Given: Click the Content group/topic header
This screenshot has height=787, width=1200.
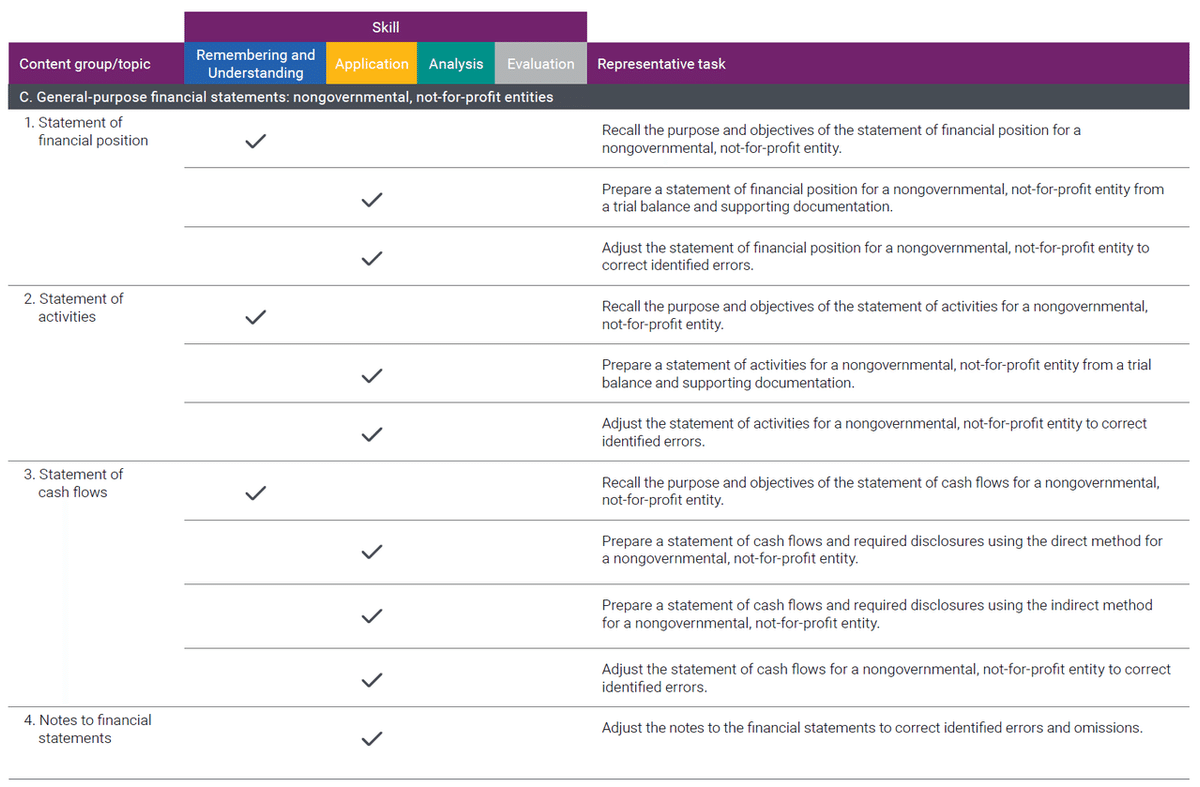Looking at the screenshot, I should tap(85, 64).
